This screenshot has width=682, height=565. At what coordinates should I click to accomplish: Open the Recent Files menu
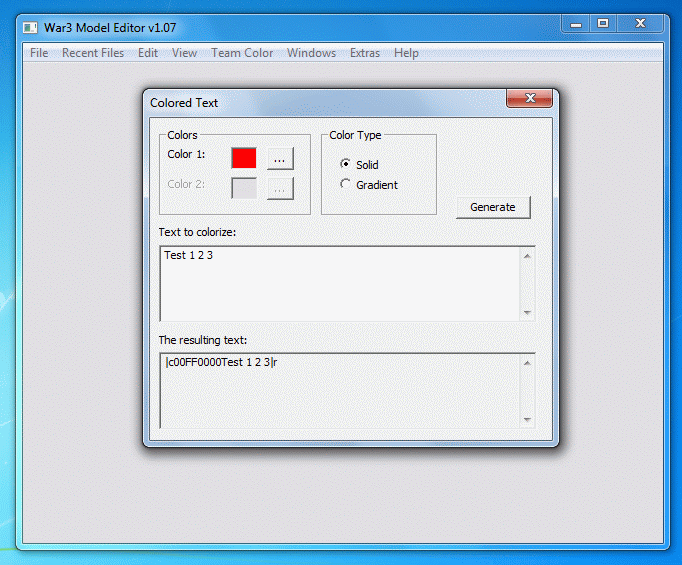tap(93, 53)
